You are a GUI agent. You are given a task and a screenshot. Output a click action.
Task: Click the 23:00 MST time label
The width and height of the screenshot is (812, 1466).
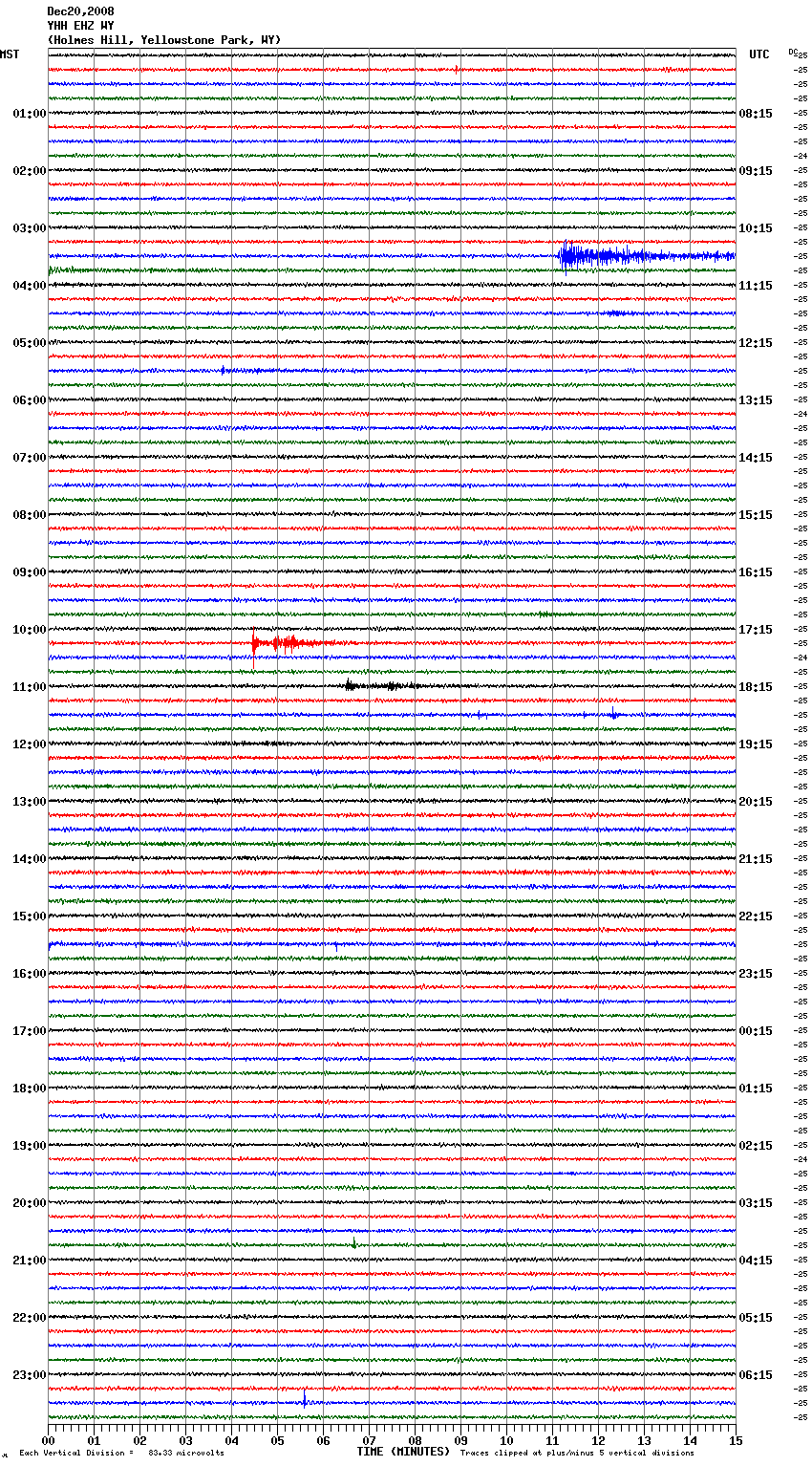tap(30, 1375)
